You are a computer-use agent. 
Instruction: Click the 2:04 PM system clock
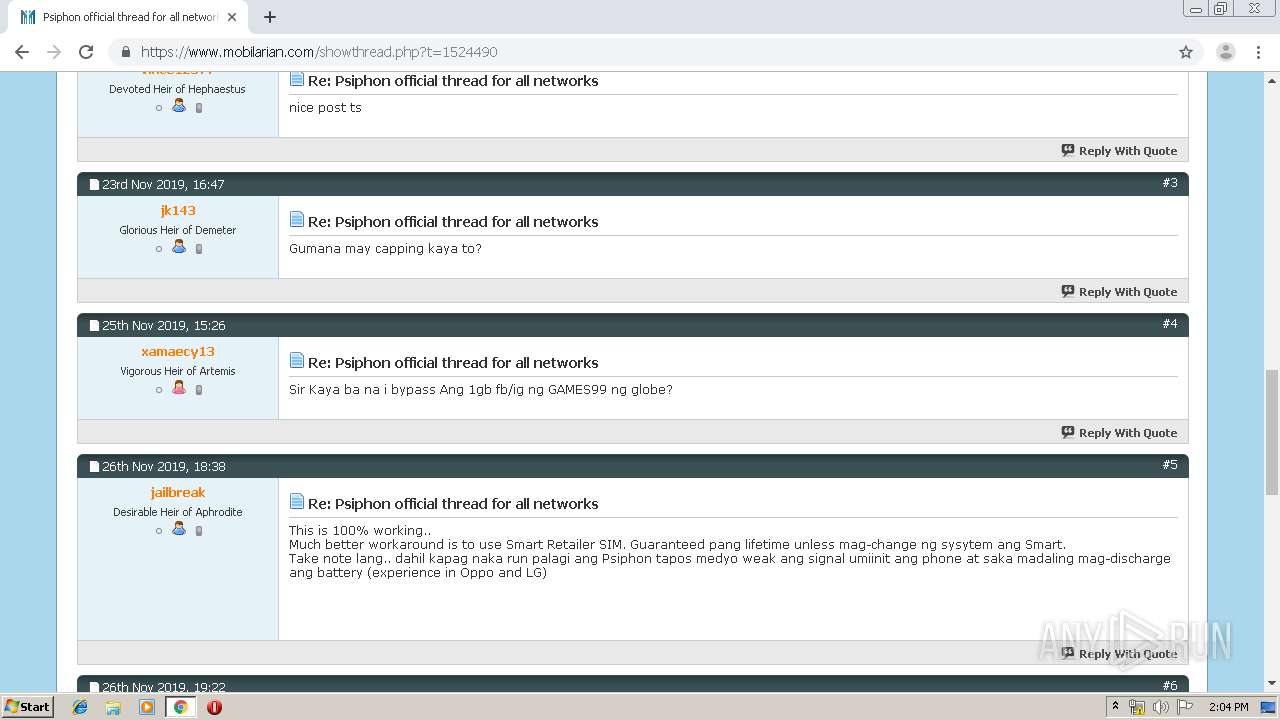click(1229, 707)
